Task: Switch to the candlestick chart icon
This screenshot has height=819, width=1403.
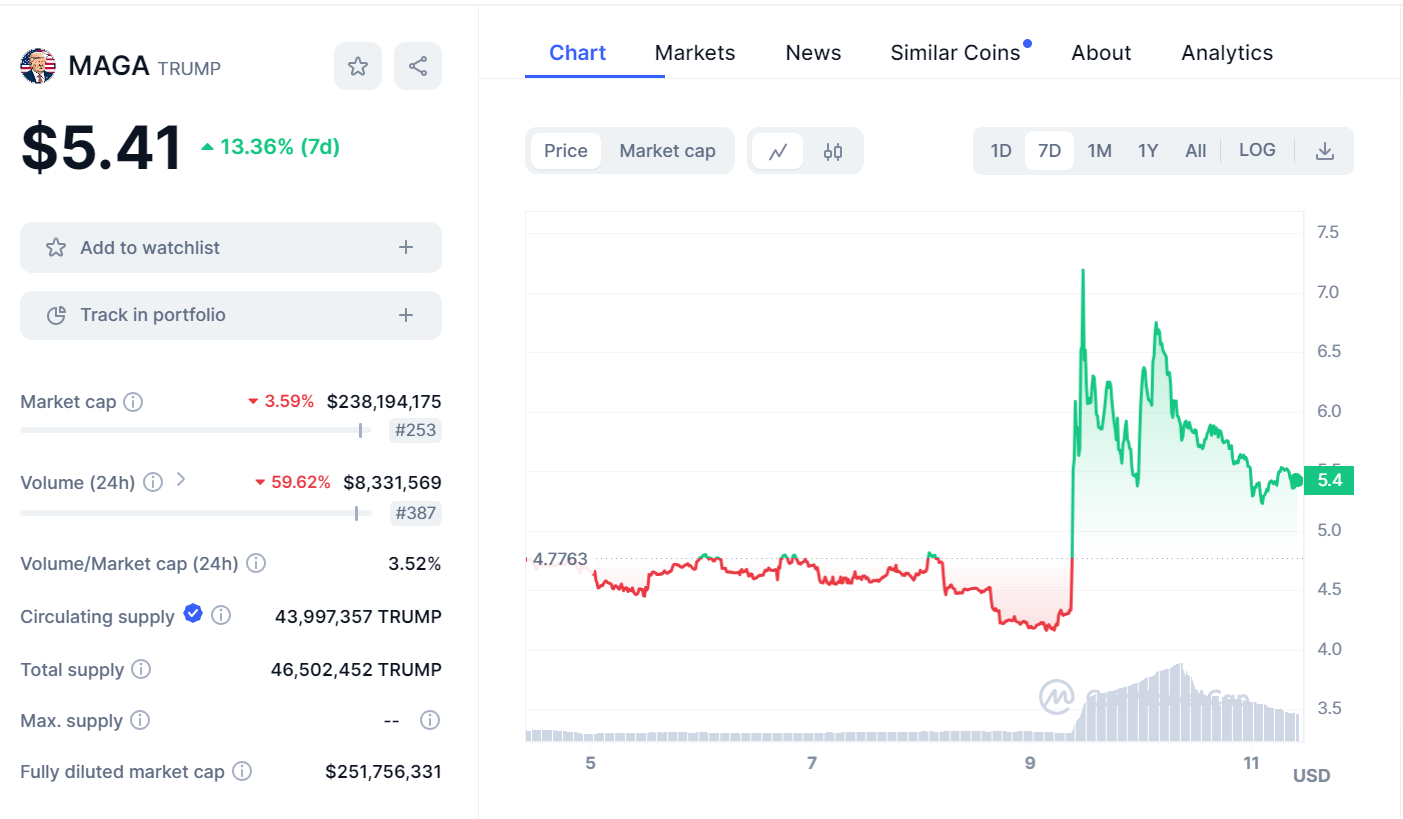Action: click(x=833, y=151)
